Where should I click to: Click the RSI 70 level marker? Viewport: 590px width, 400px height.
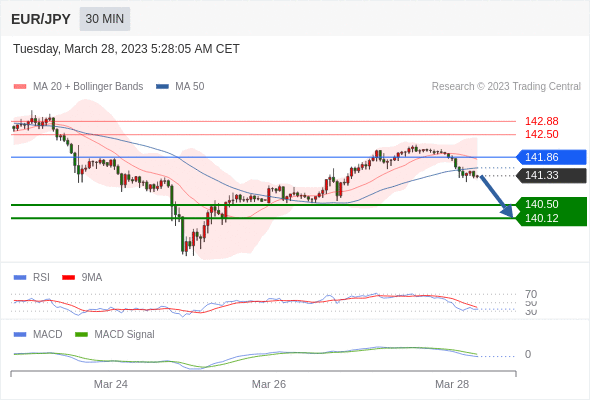(x=531, y=294)
